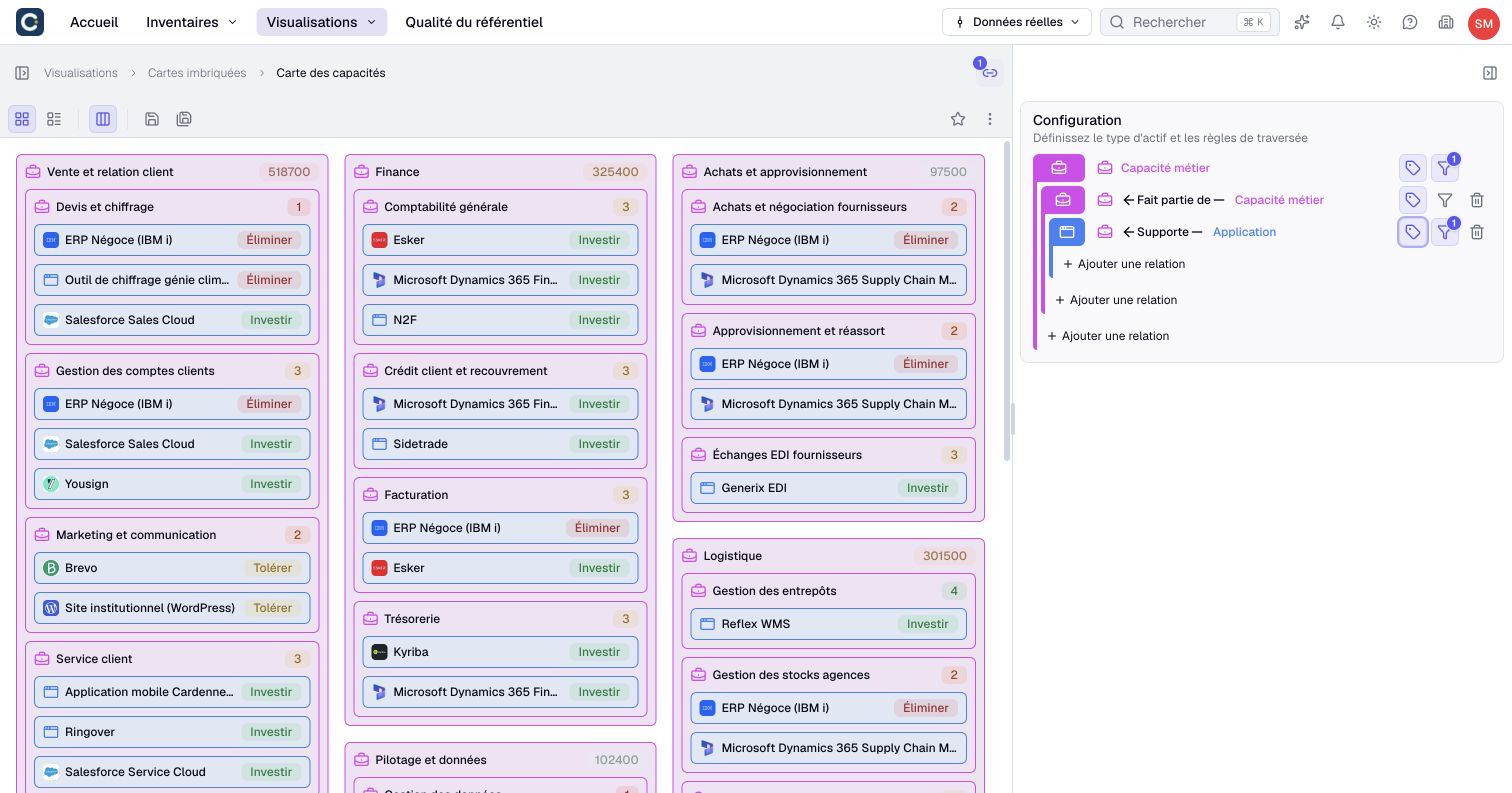Switch to list view layout
Screen dimensions: 1512x793
click(x=54, y=119)
